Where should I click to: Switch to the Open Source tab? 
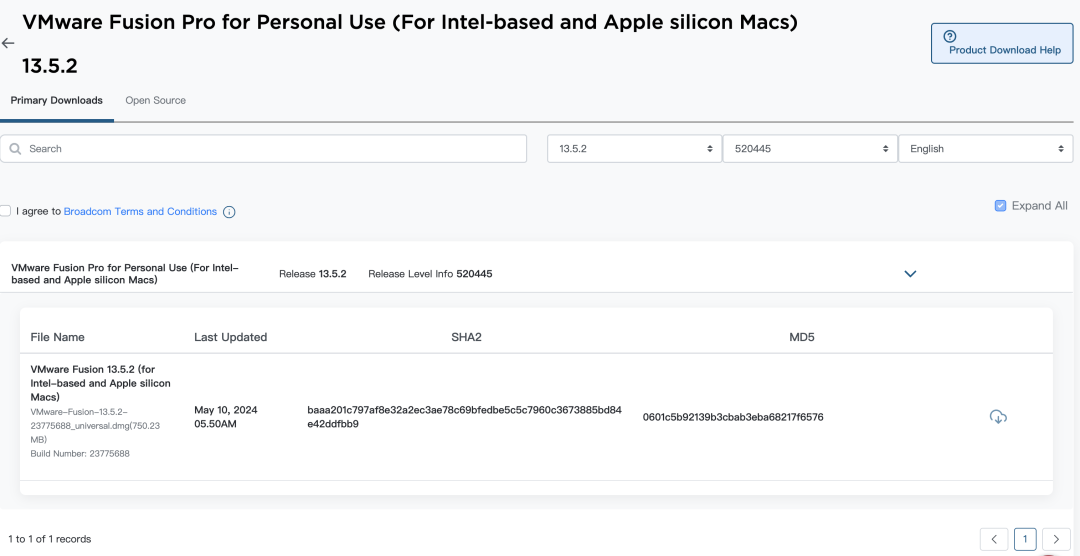[x=155, y=101]
